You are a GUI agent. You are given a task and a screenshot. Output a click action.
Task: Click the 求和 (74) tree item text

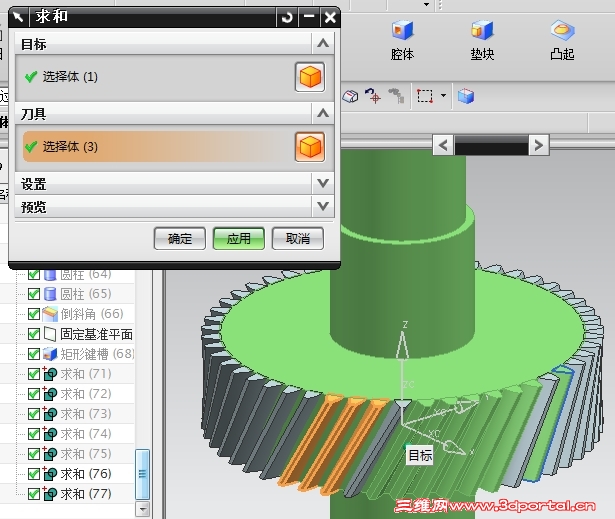point(86,434)
